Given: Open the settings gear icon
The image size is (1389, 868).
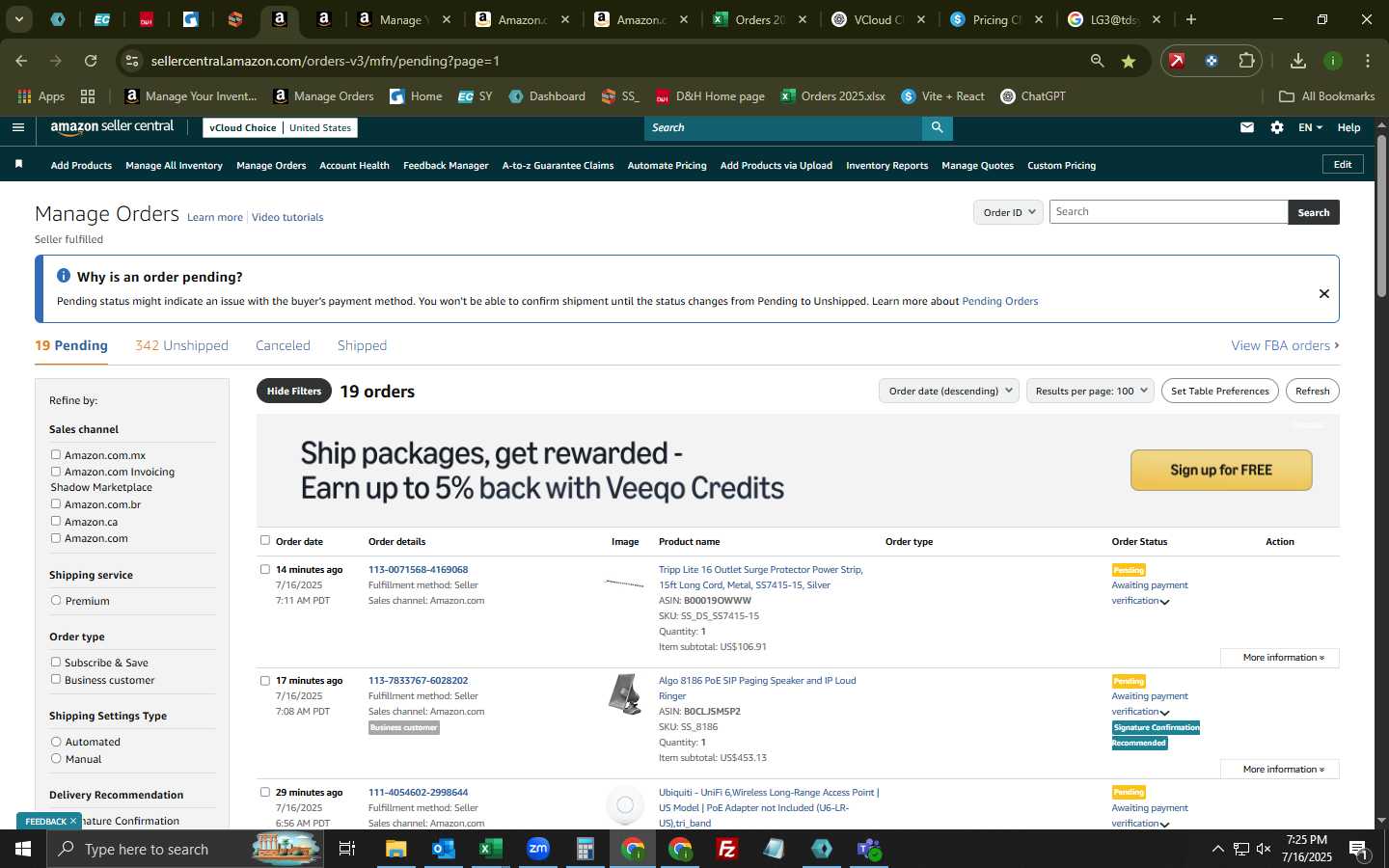Looking at the screenshot, I should tap(1277, 127).
